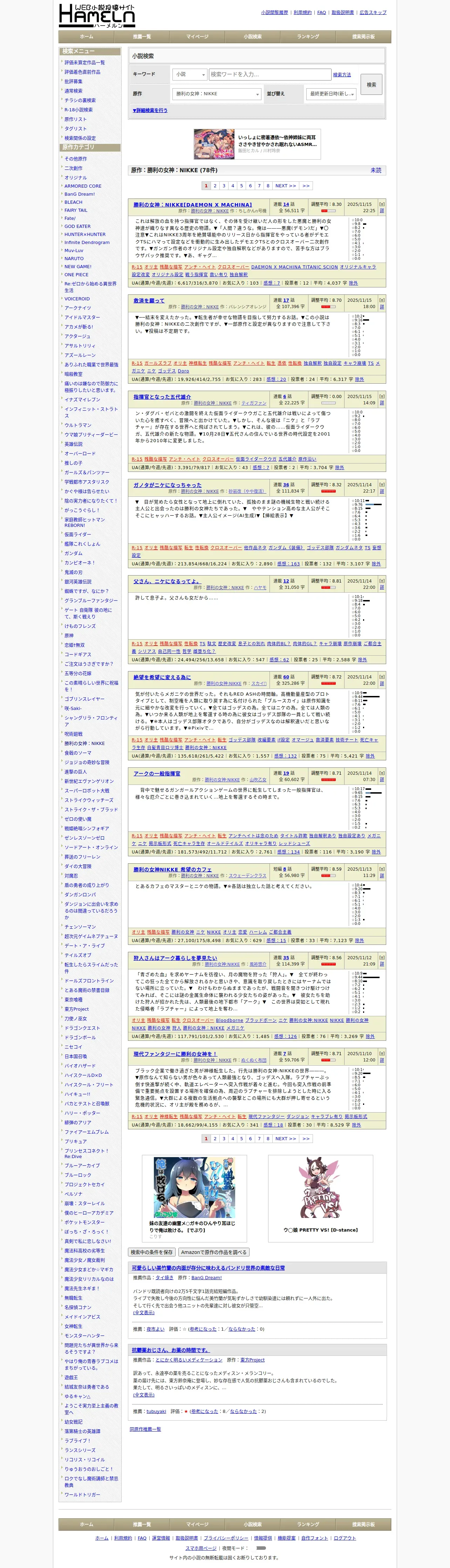Click ログアウト in footer

(345, 1538)
